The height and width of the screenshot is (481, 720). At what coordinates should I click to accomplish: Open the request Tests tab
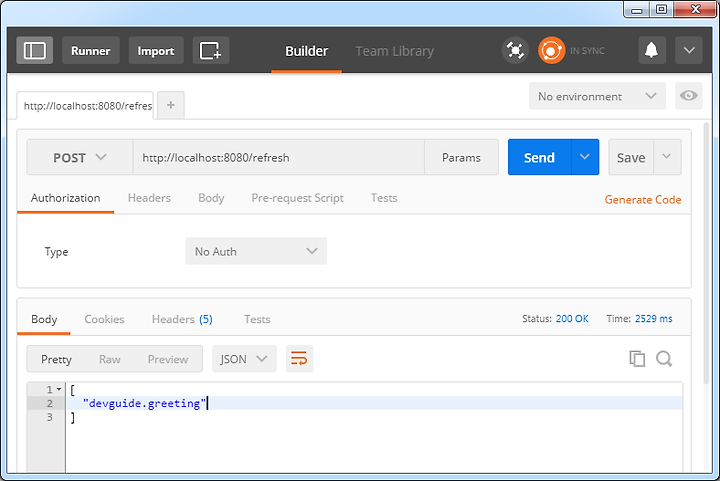384,198
